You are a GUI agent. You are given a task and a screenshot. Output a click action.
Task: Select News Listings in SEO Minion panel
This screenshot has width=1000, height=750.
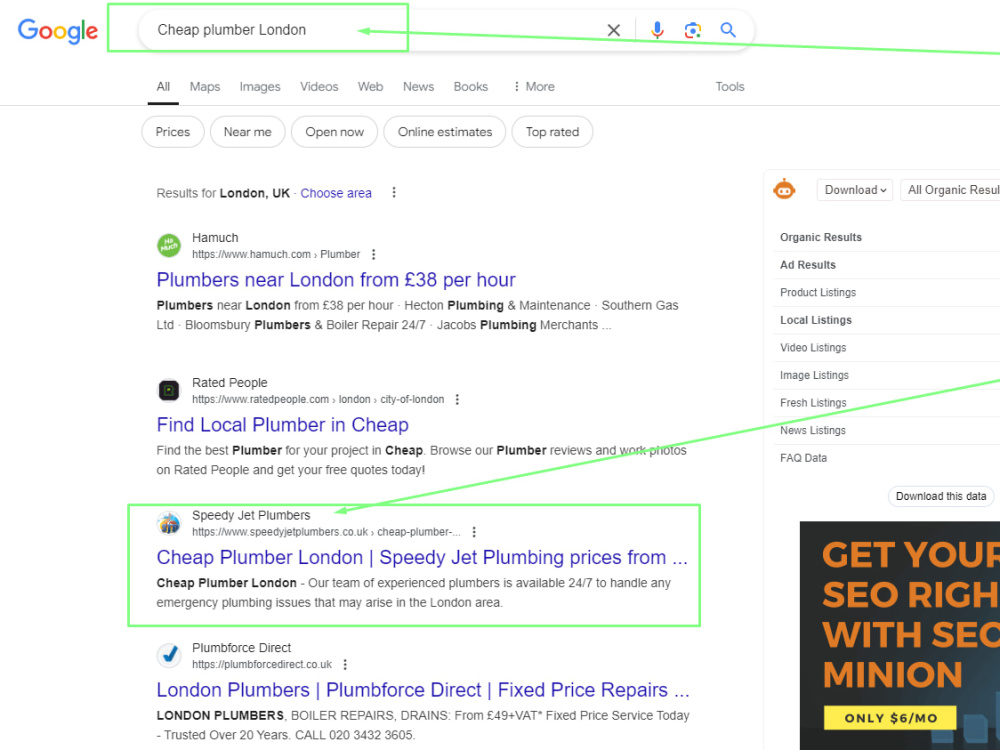[813, 430]
